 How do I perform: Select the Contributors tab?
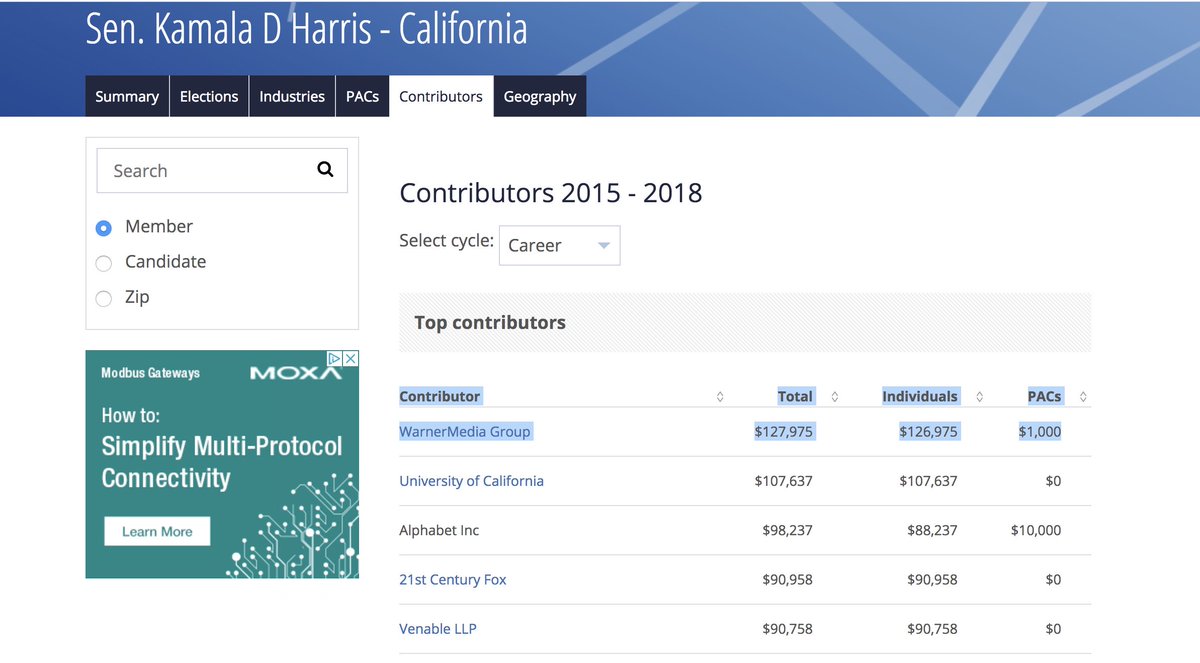(x=441, y=96)
